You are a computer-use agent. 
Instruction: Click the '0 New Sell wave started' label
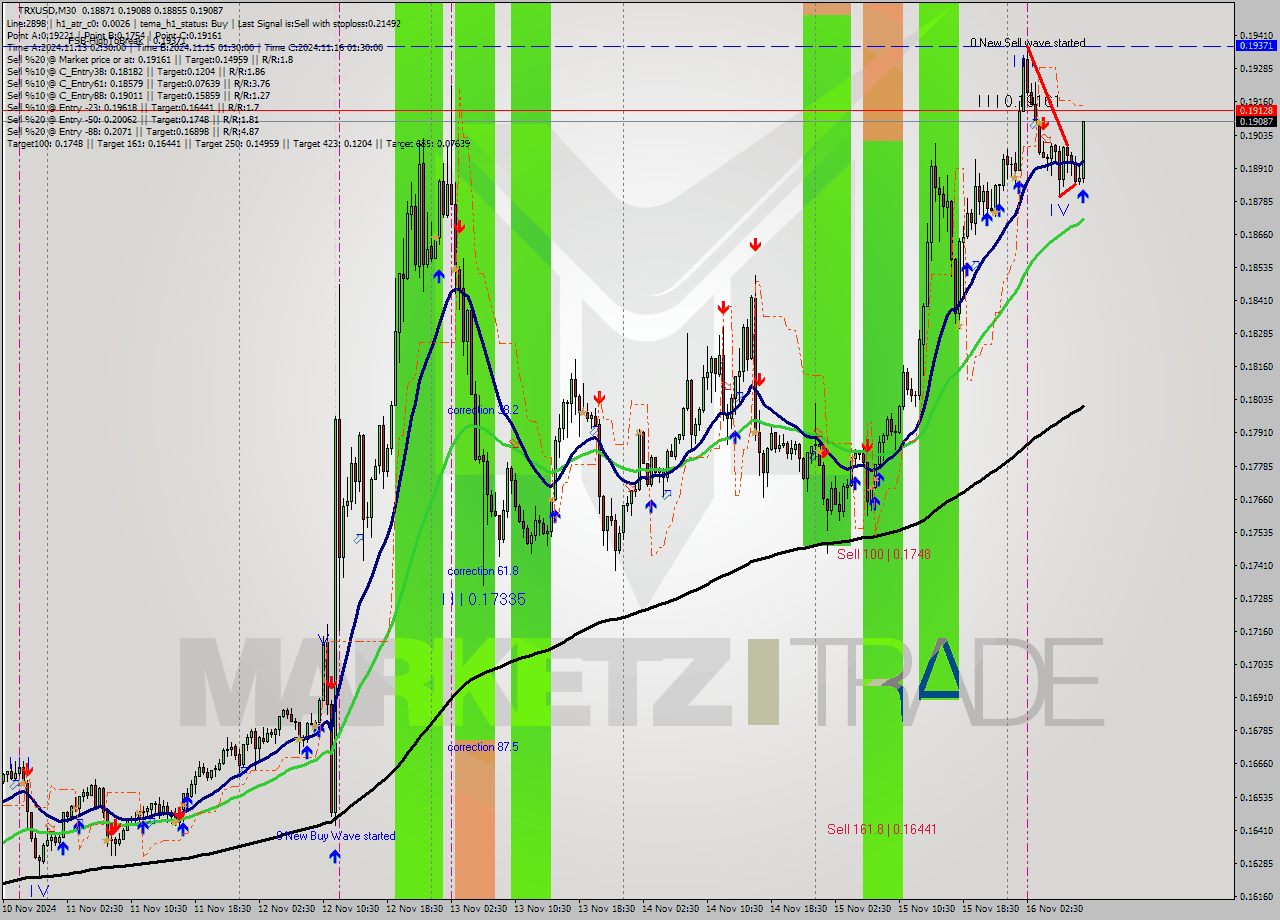(x=1027, y=43)
